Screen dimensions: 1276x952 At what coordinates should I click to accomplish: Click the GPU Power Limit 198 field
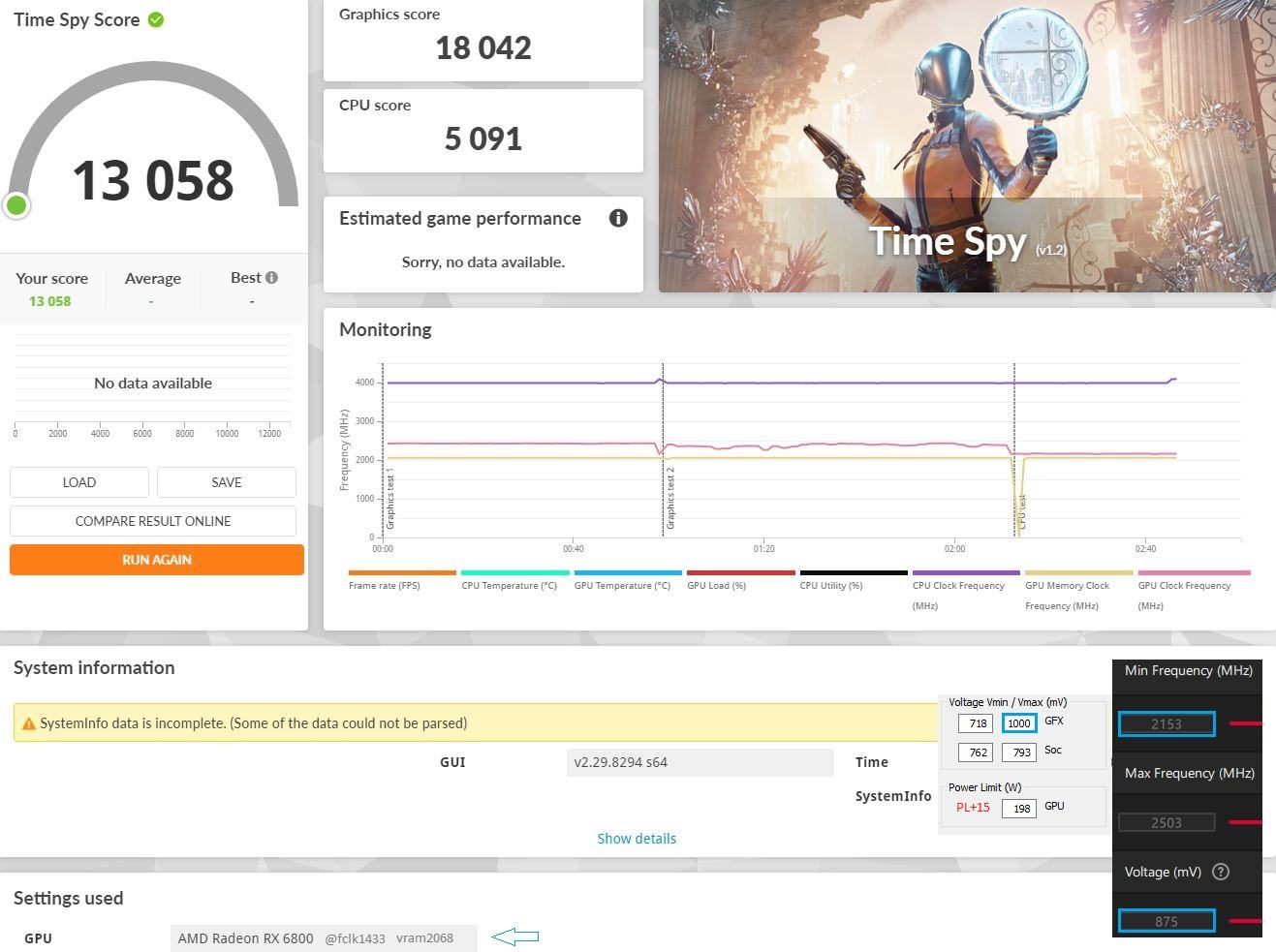1019,808
